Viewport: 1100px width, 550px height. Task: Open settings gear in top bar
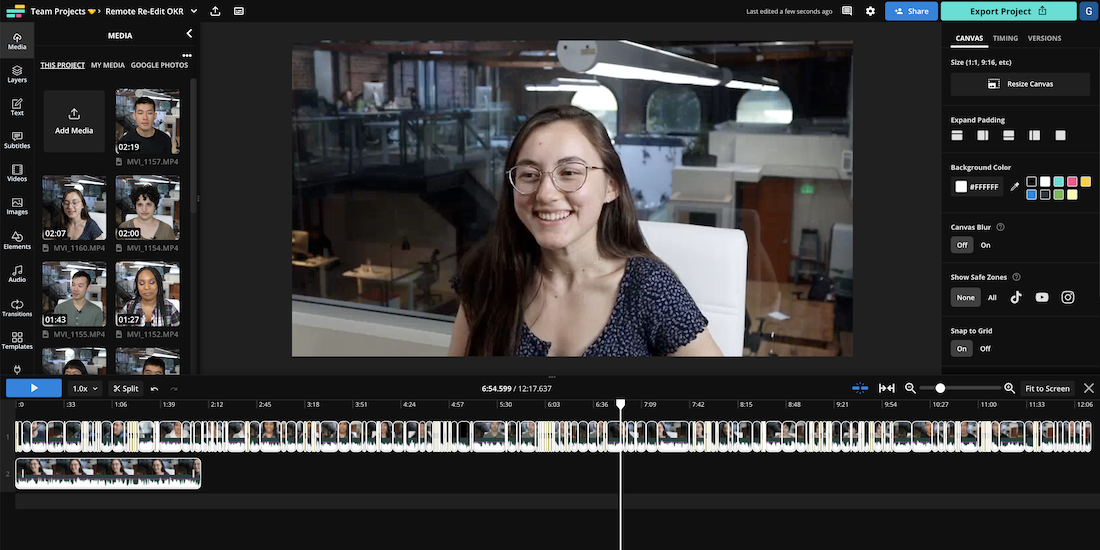(870, 11)
